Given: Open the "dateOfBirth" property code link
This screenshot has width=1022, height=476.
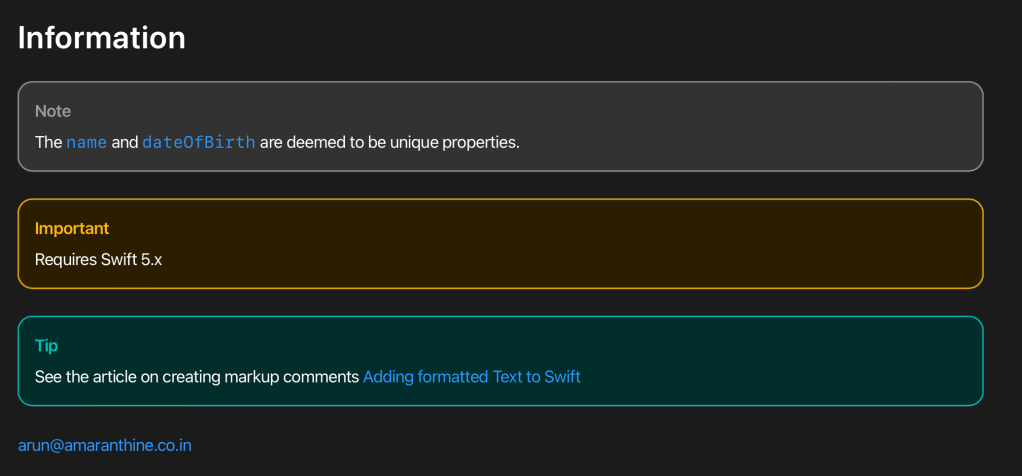Looking at the screenshot, I should pyautogui.click(x=199, y=142).
